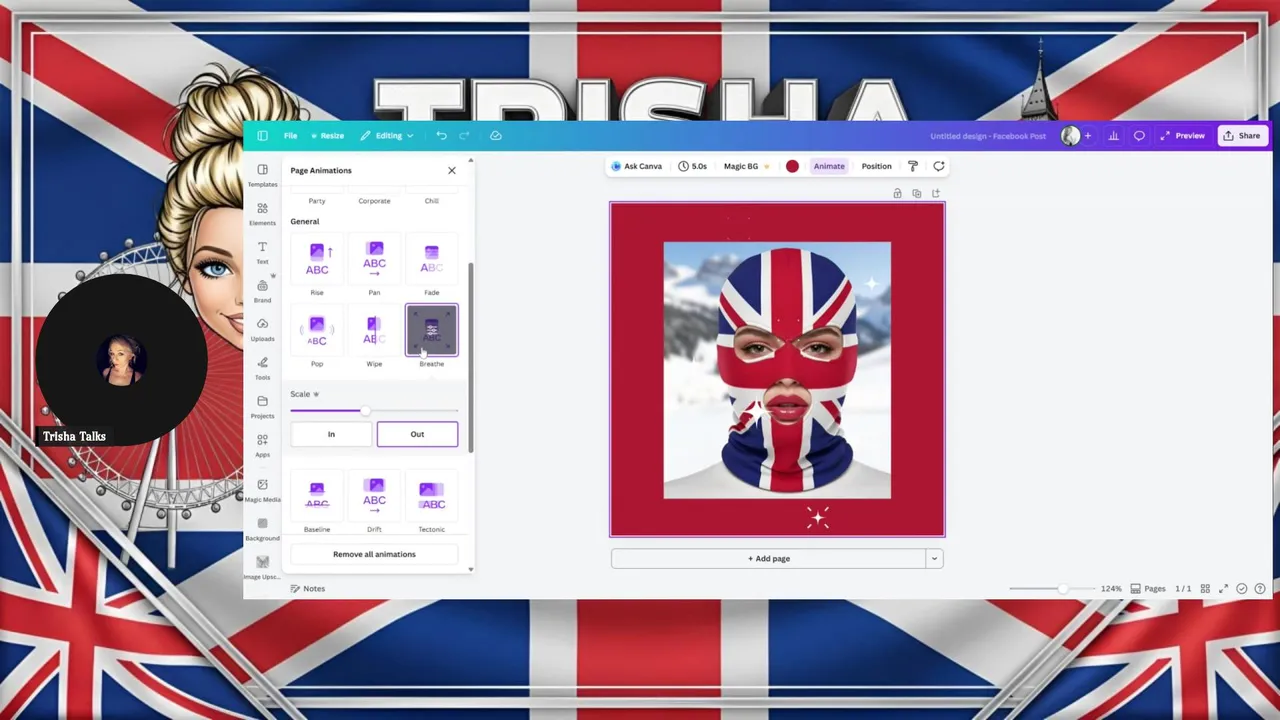Click the user profile avatar in header
The image size is (1280, 720).
tap(1070, 136)
